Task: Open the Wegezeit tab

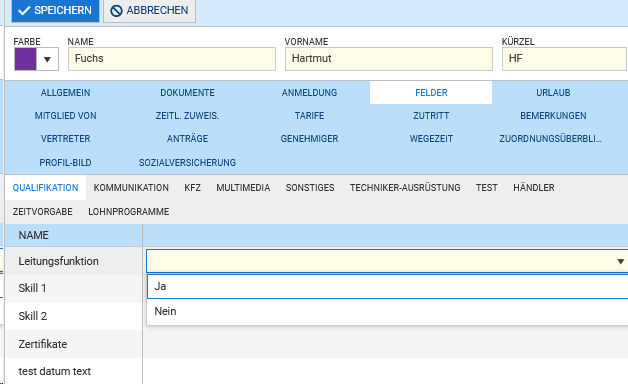Action: (x=431, y=139)
